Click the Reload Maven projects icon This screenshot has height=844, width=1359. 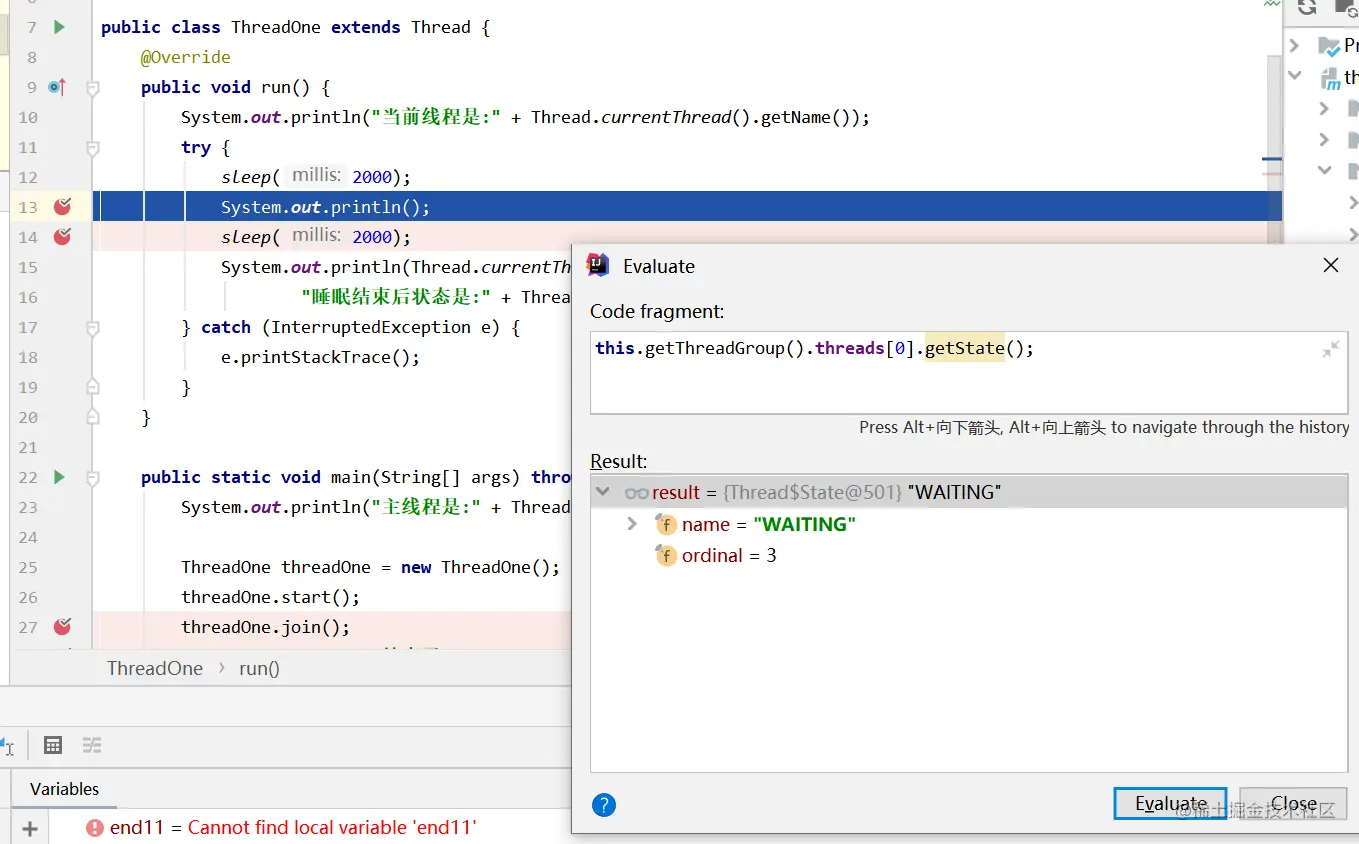pyautogui.click(x=1307, y=8)
